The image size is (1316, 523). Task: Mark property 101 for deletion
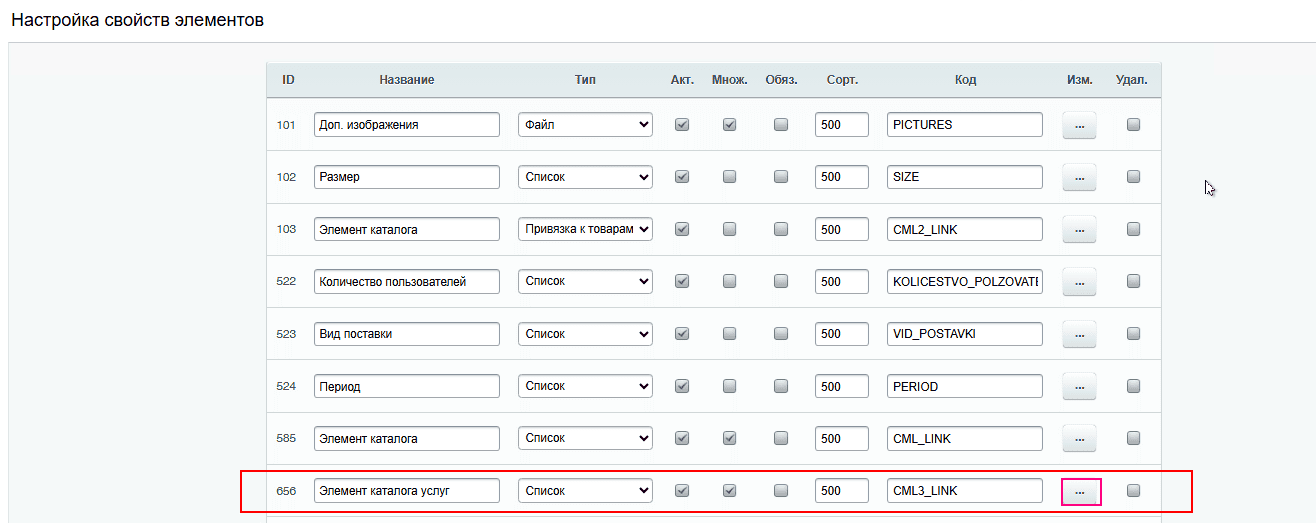click(1133, 125)
